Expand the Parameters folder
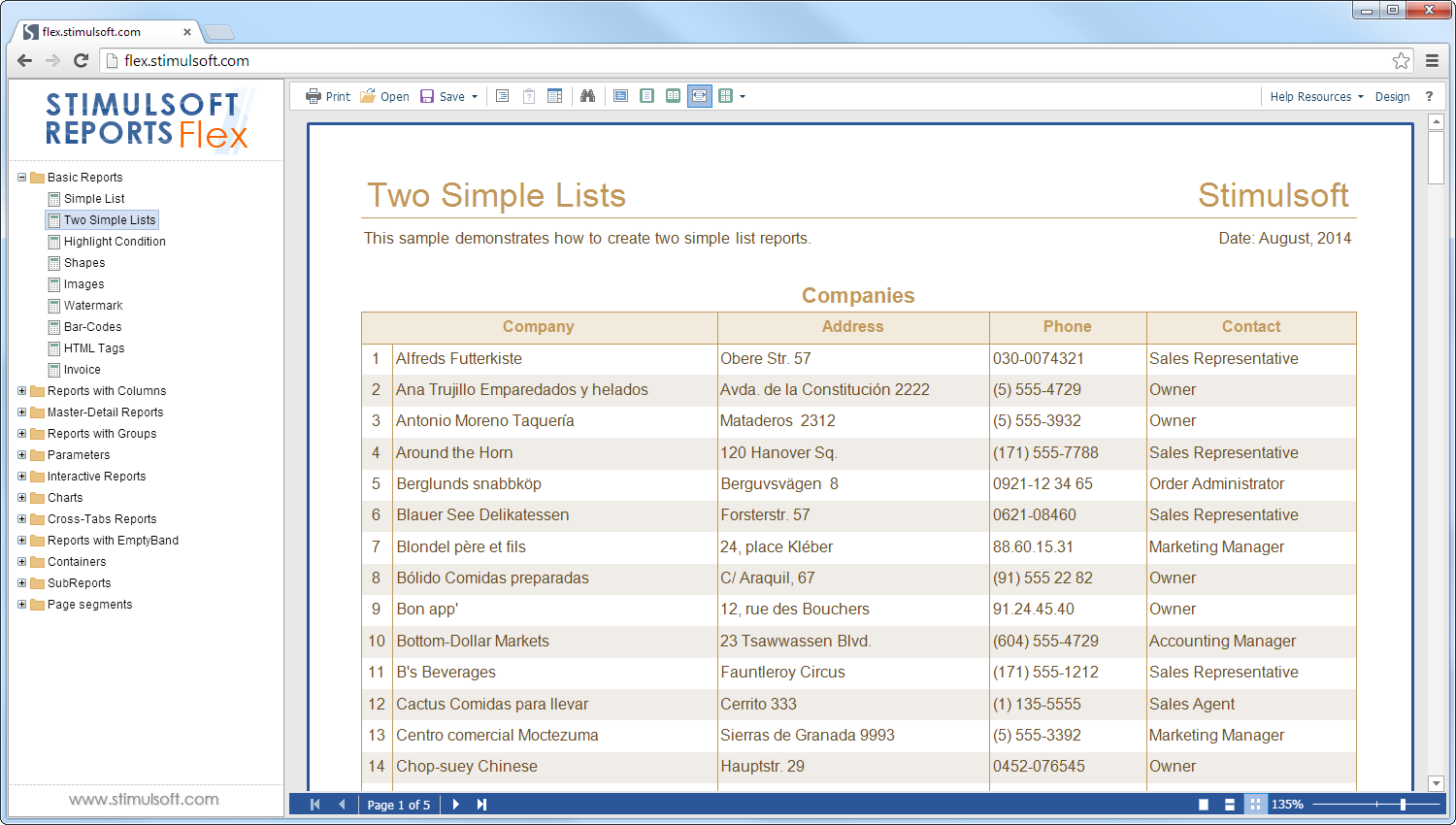The width and height of the screenshot is (1456, 825). coord(21,455)
